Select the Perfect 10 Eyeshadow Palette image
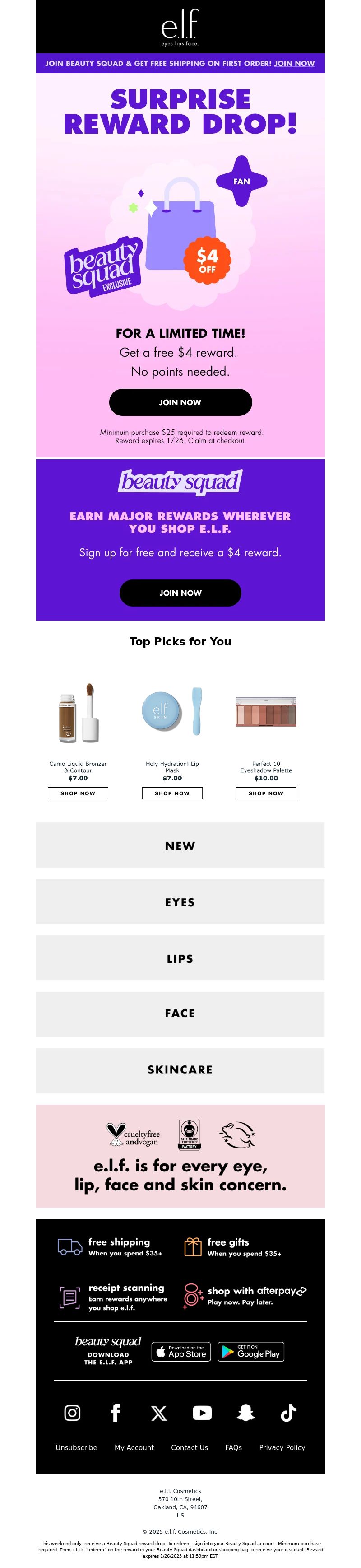 pyautogui.click(x=266, y=712)
